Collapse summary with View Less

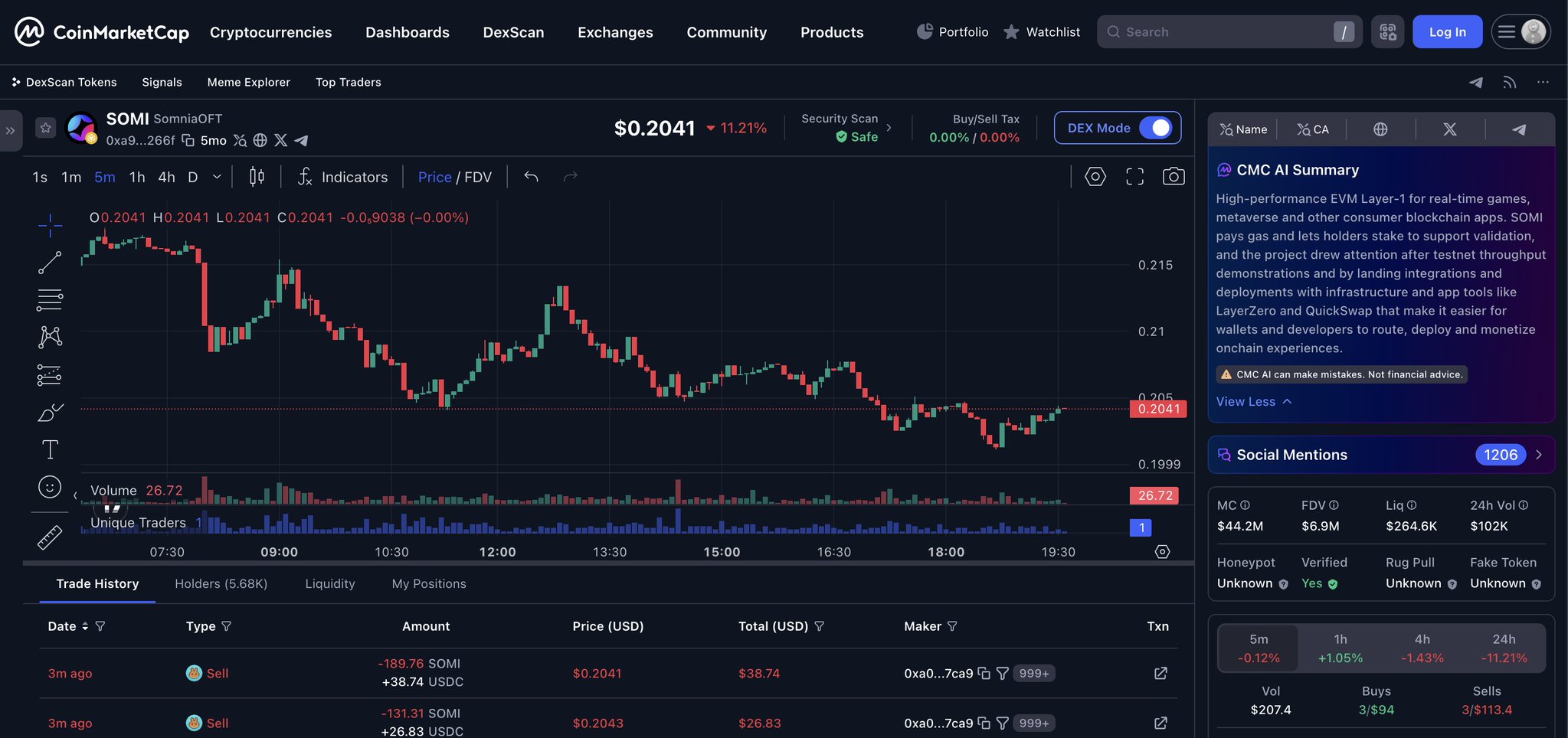(1254, 402)
